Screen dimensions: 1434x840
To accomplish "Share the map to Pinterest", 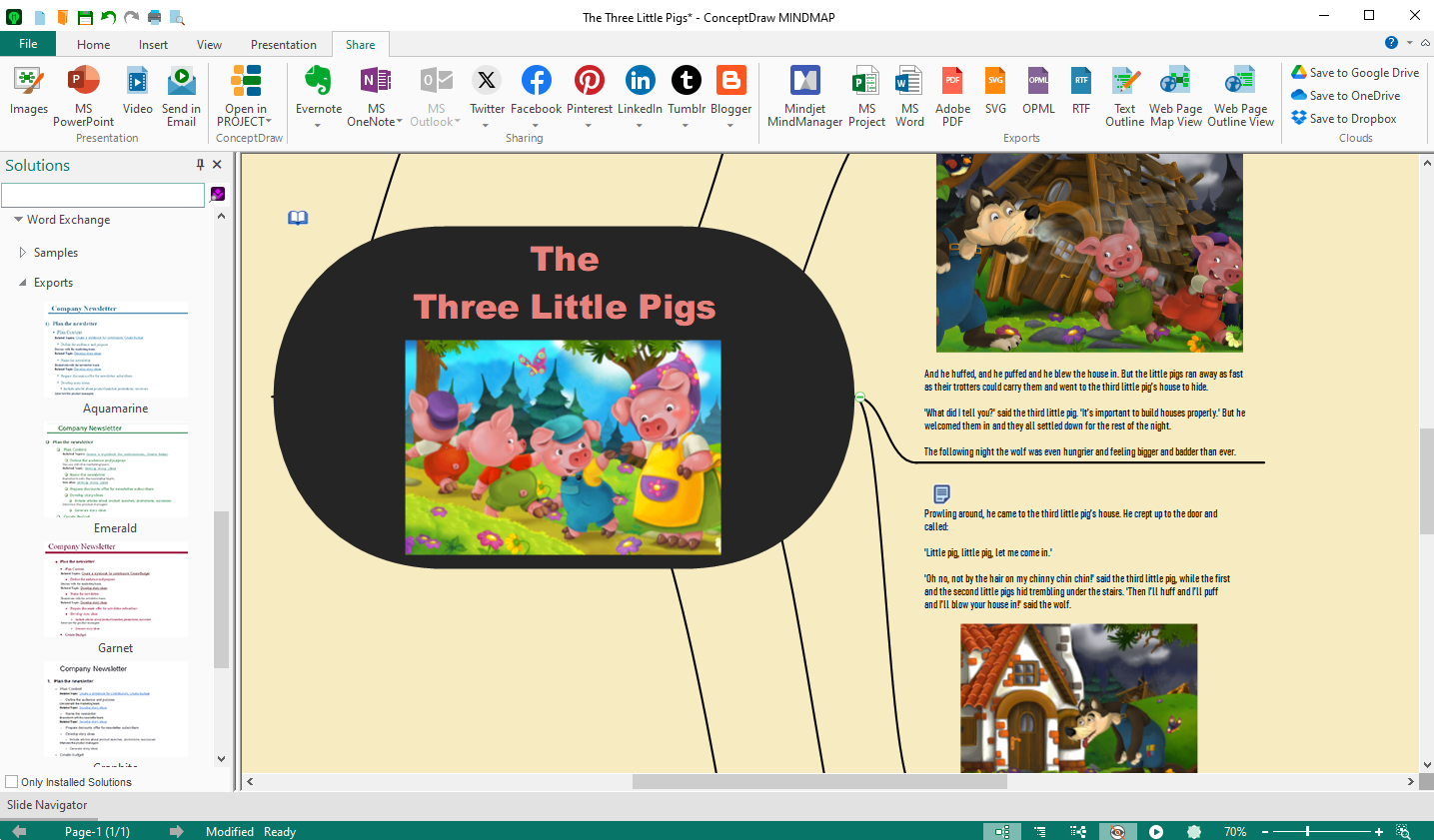I will pyautogui.click(x=589, y=91).
